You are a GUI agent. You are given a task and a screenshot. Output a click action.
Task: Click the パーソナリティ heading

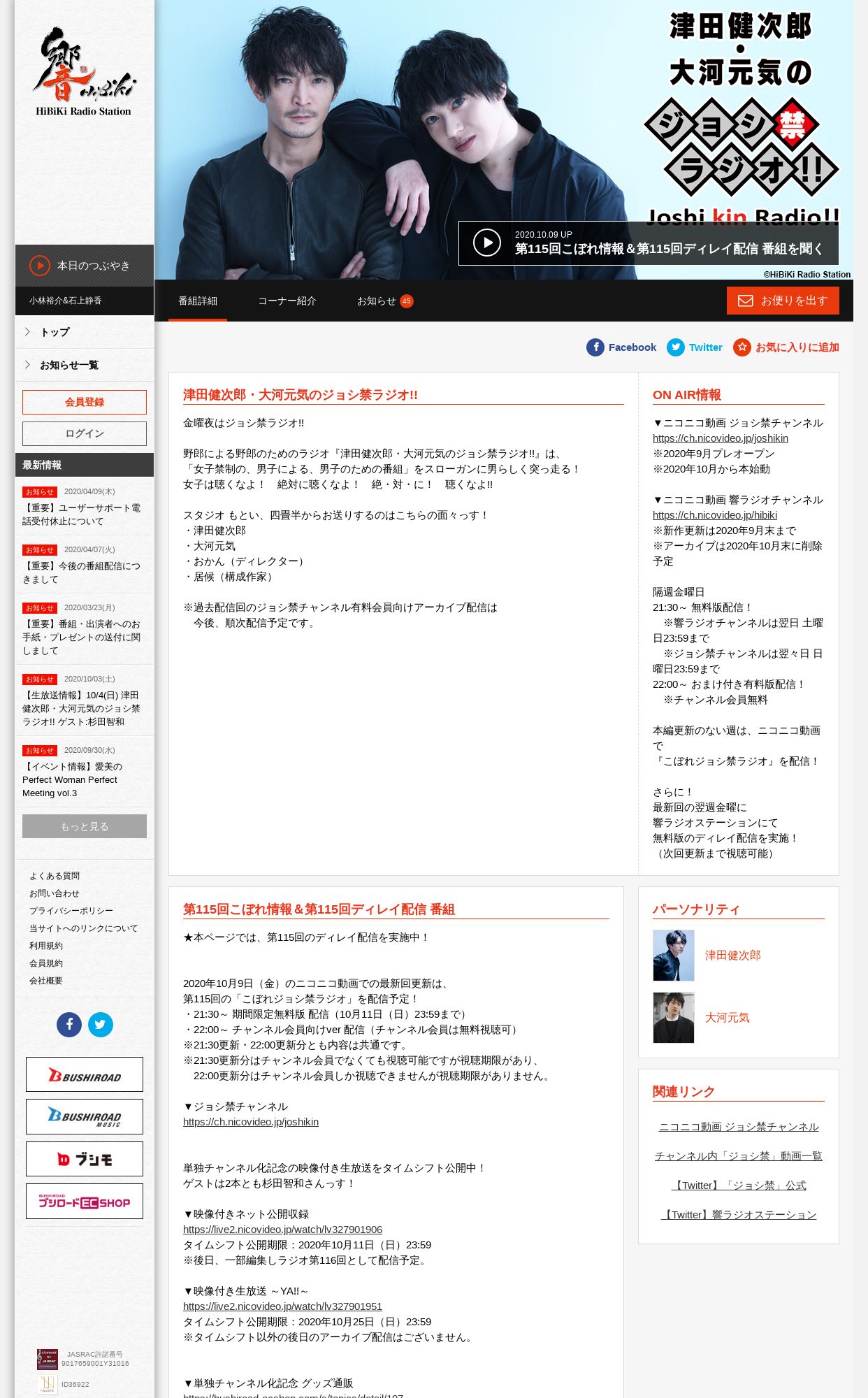coord(696,909)
